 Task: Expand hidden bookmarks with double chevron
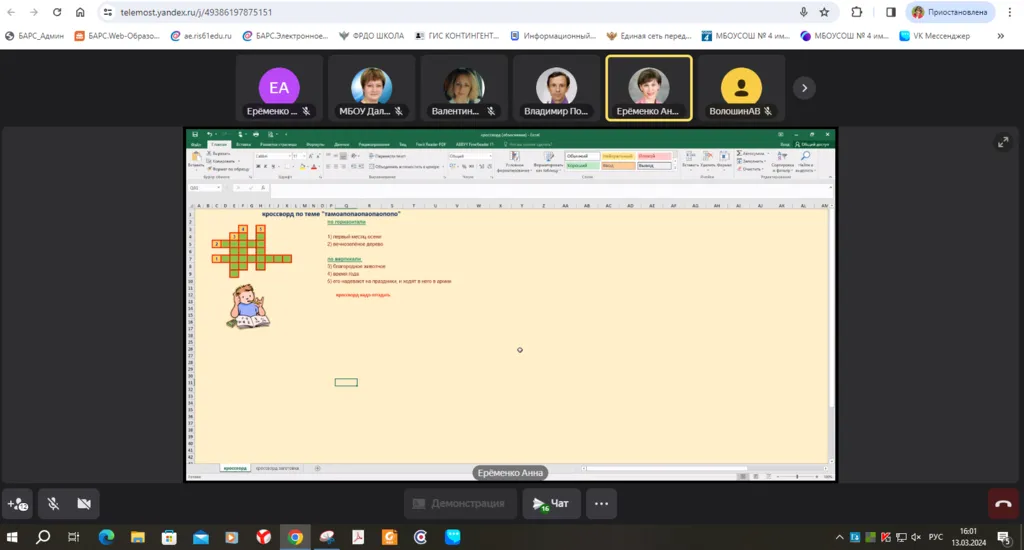point(1000,36)
